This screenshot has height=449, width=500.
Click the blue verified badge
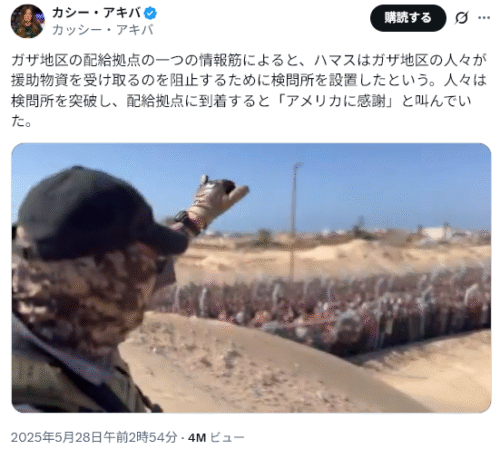(x=150, y=13)
